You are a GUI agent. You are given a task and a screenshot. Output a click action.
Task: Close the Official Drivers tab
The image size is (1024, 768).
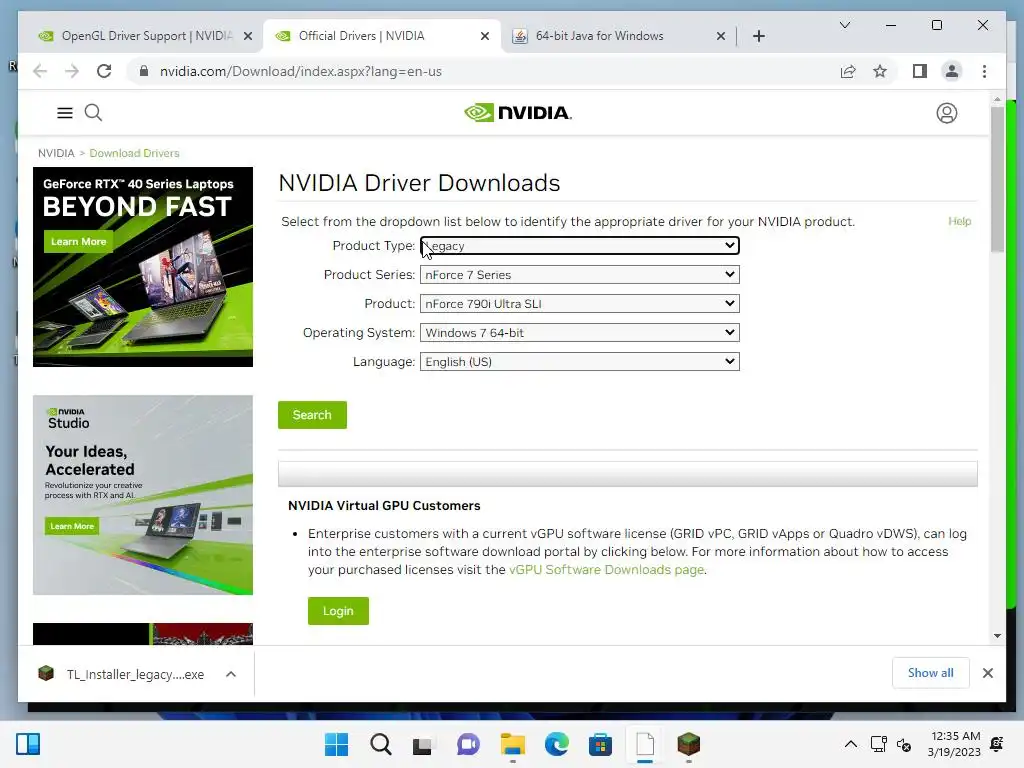tap(485, 36)
